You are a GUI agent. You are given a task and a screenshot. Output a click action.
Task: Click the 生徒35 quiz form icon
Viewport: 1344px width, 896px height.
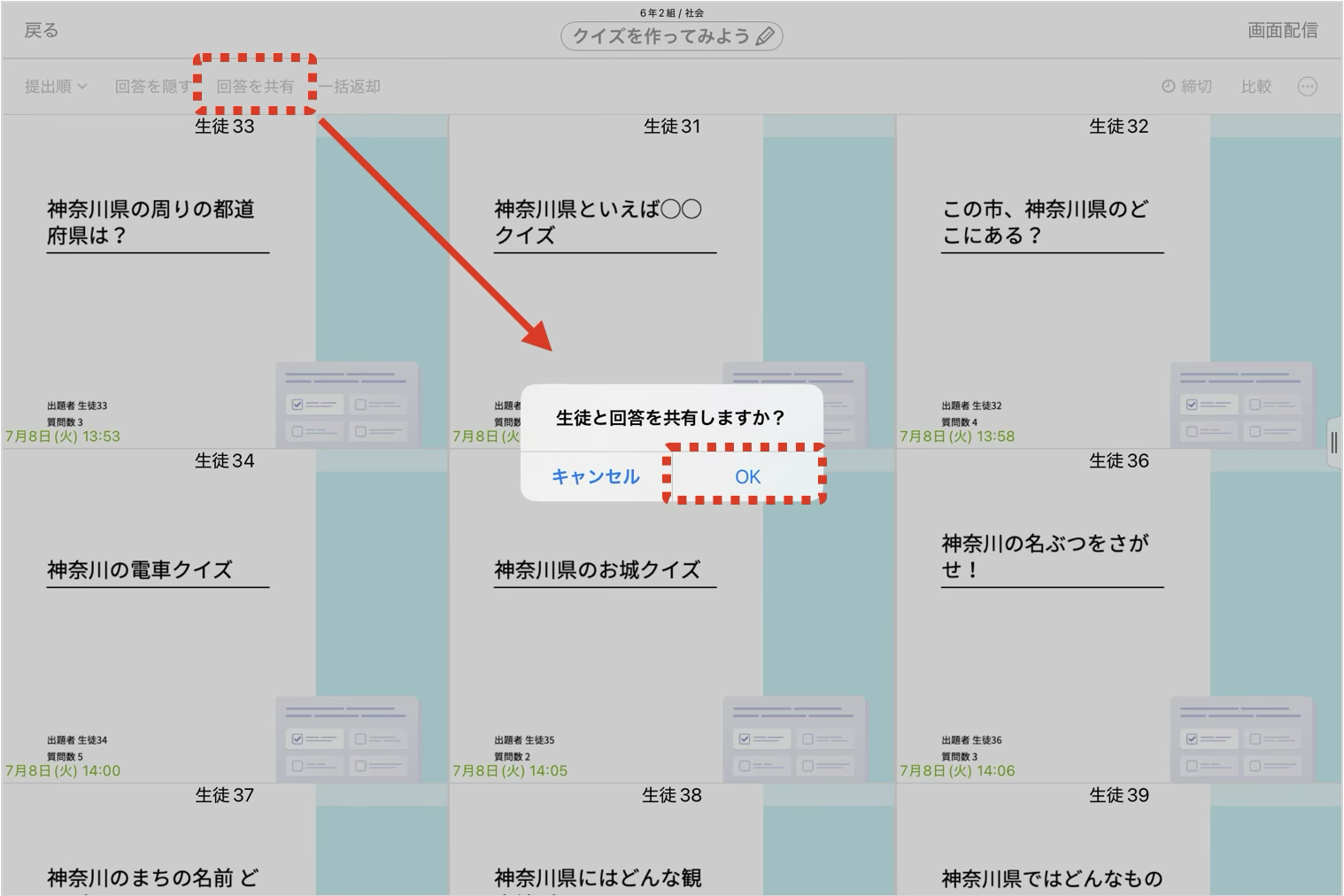click(794, 738)
